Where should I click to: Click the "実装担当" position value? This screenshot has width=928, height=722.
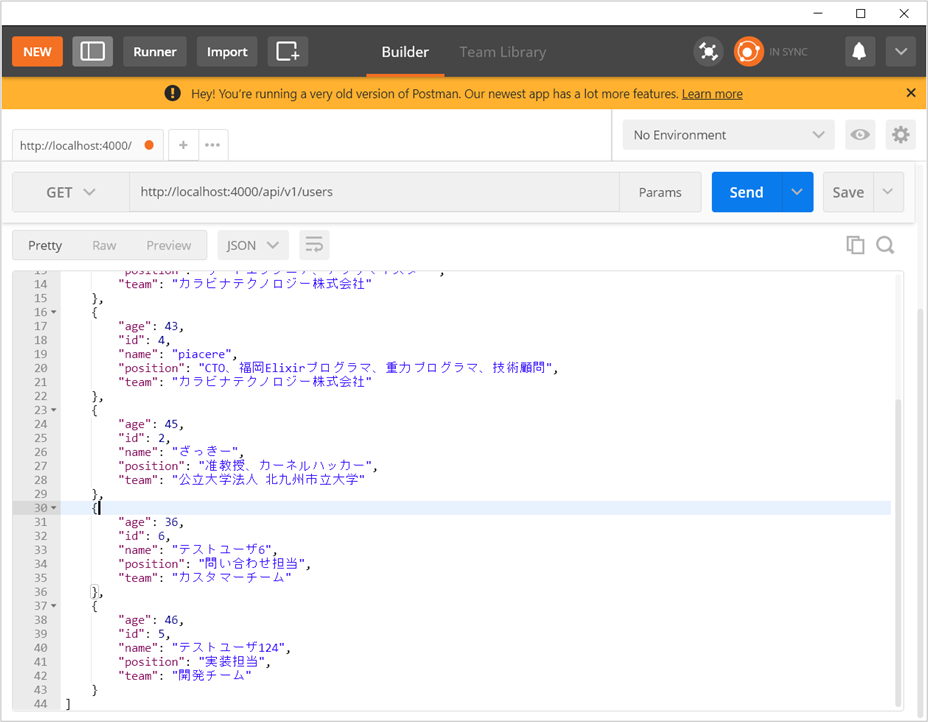coord(231,662)
